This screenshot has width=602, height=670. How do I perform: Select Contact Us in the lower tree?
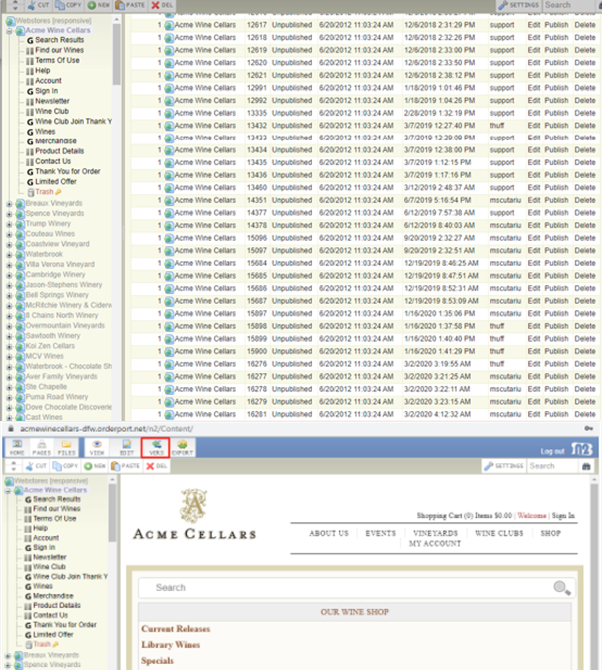click(50, 615)
